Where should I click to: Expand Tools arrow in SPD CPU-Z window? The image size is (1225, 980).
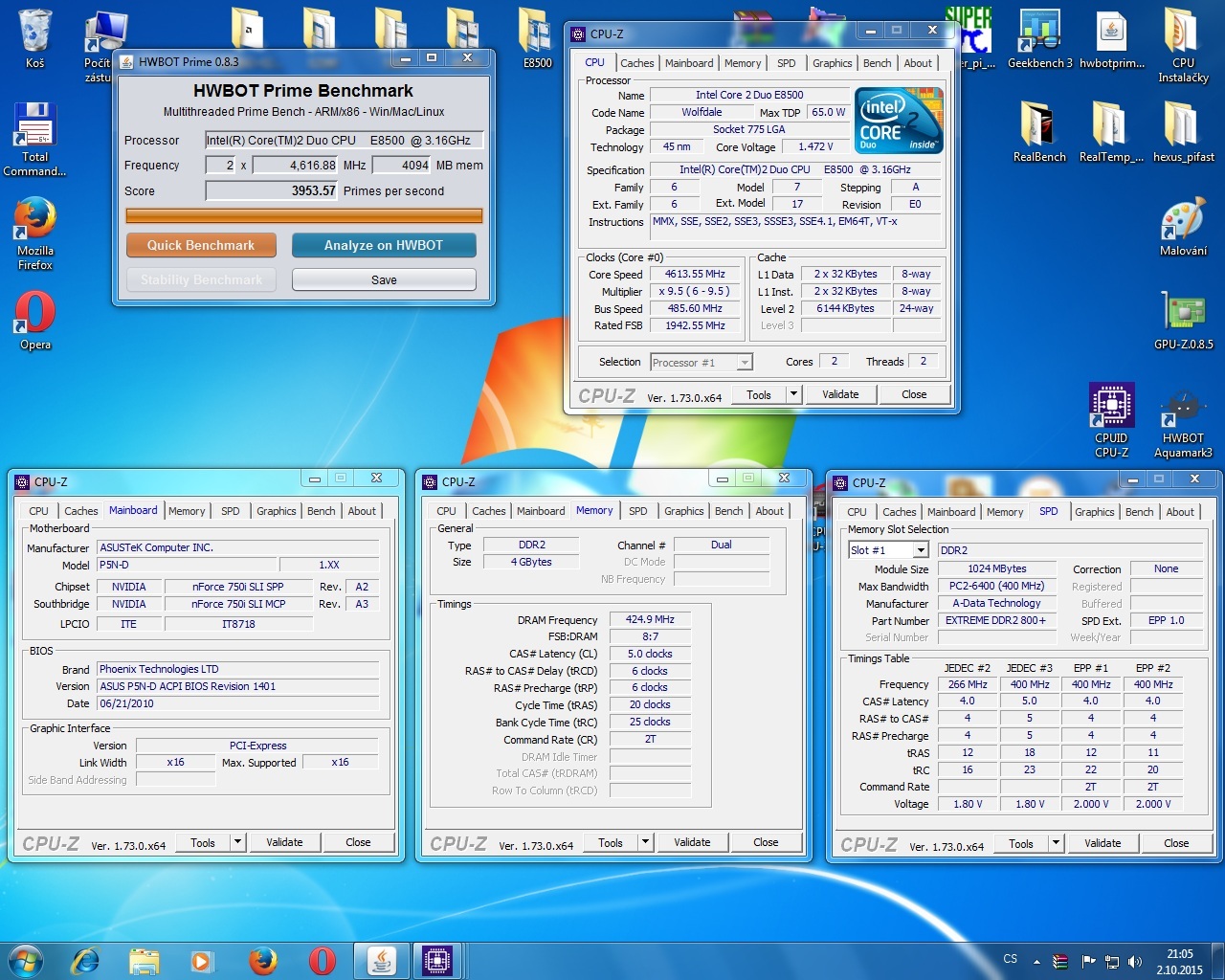point(1057,843)
